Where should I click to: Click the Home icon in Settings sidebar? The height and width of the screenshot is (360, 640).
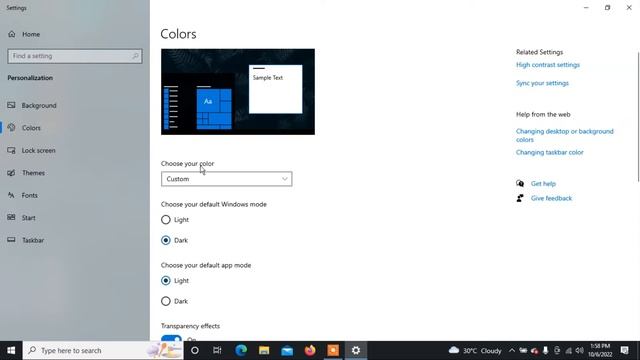12,34
